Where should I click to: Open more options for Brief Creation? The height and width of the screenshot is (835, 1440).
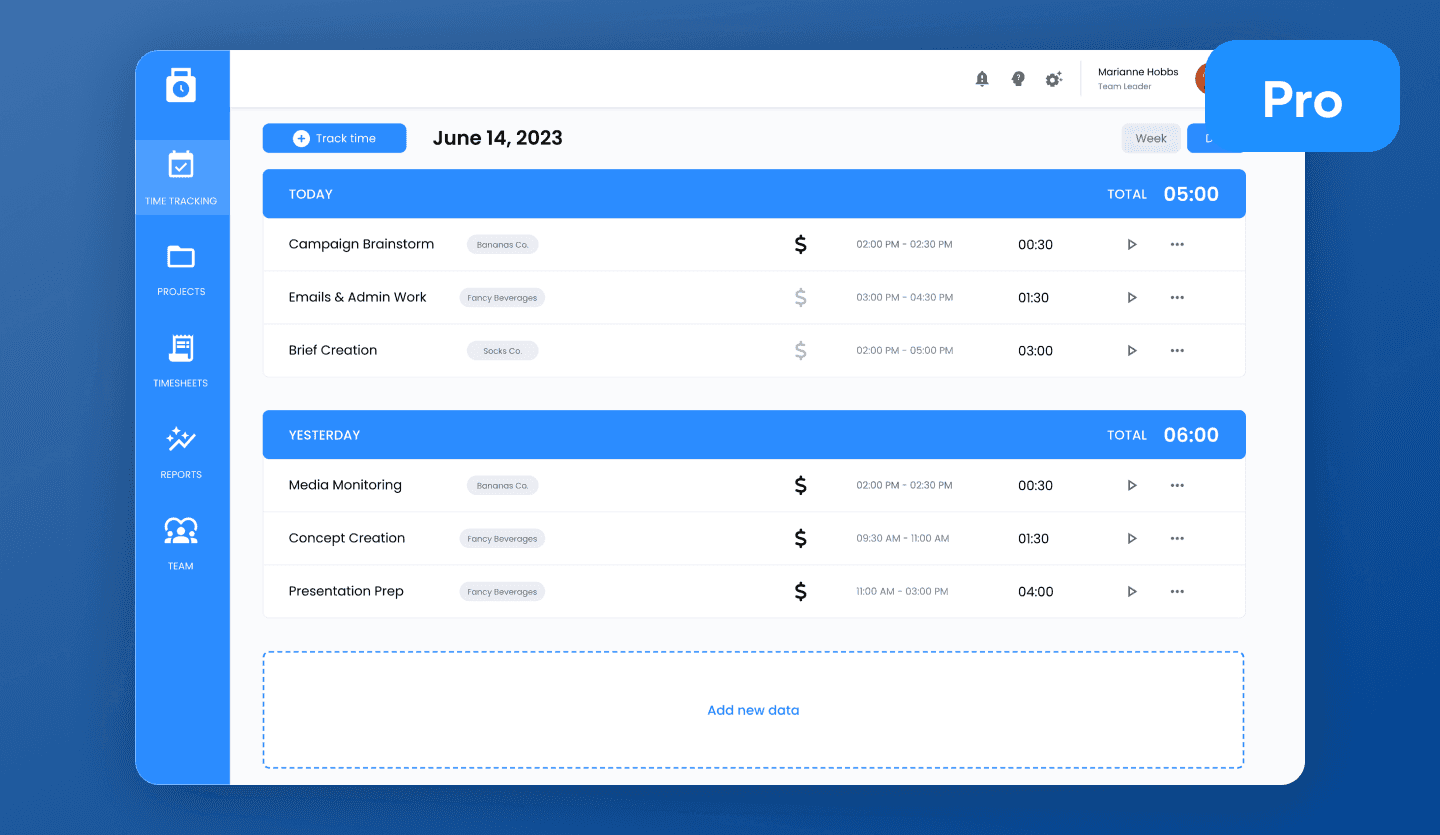coord(1177,350)
